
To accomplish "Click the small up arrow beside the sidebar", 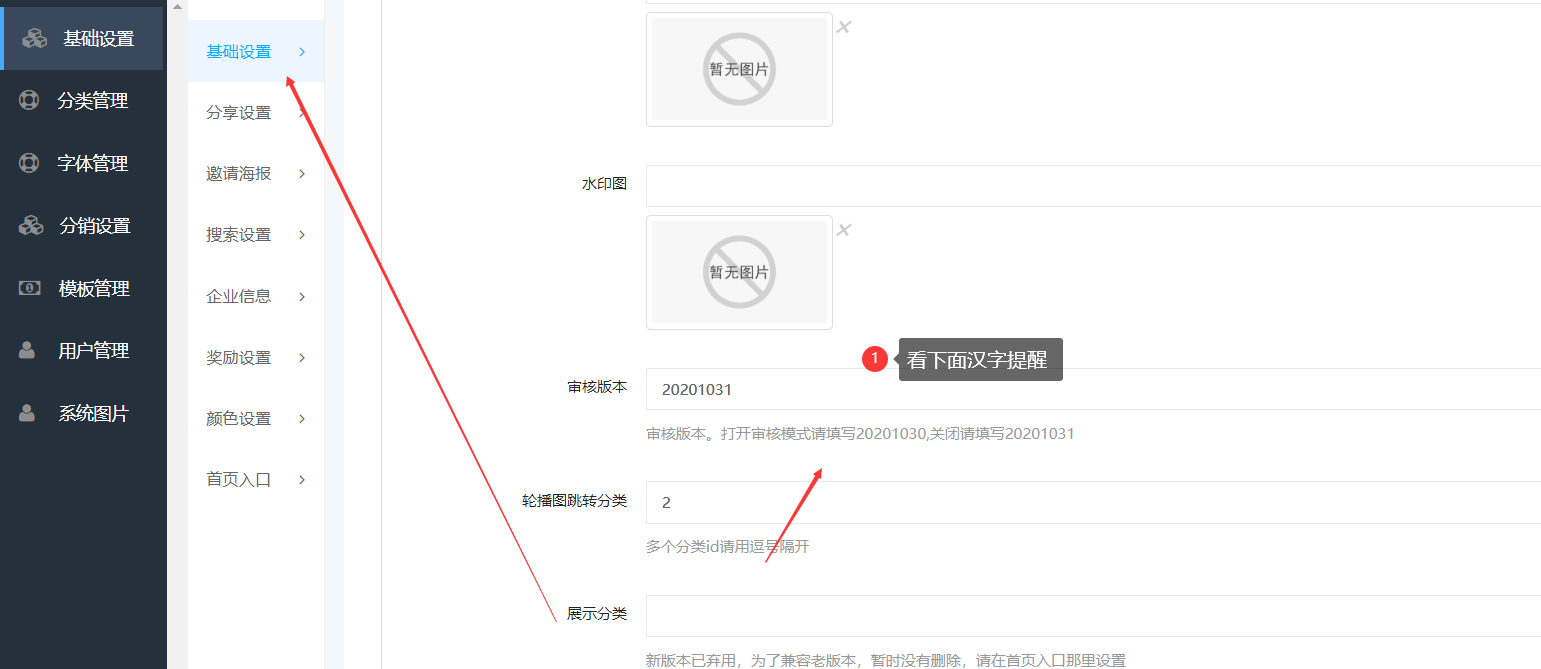I will [176, 6].
